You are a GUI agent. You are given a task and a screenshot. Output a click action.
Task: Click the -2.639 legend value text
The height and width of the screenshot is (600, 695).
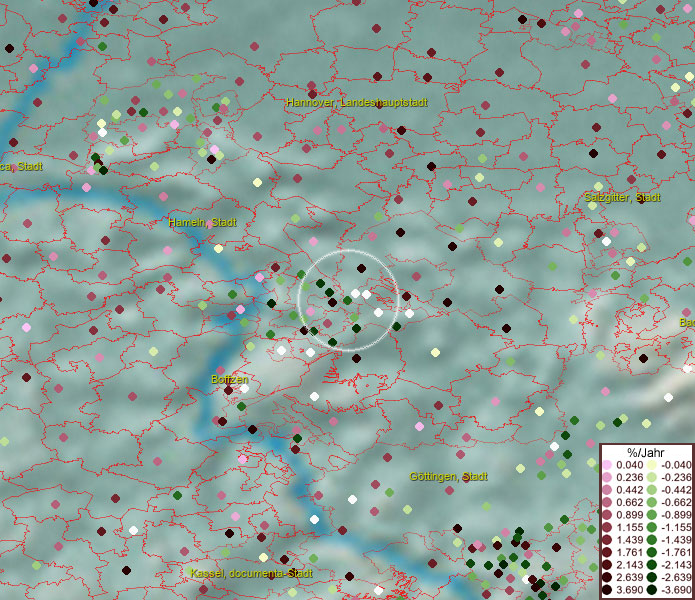point(675,578)
